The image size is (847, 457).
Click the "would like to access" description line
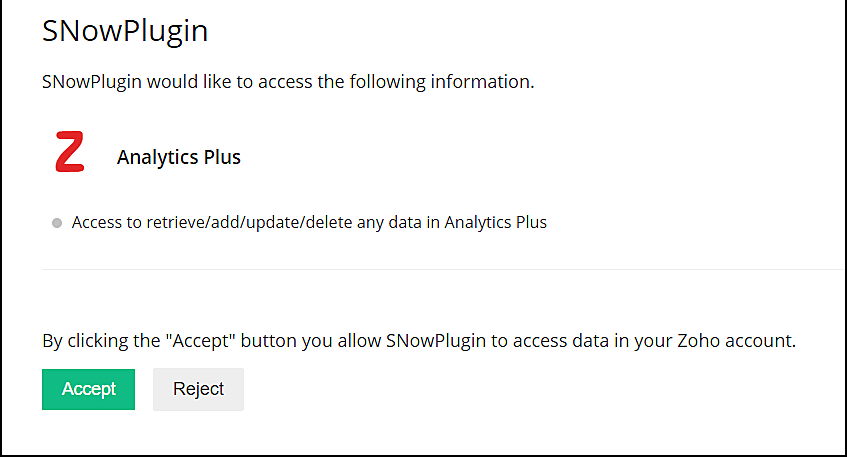click(x=288, y=82)
